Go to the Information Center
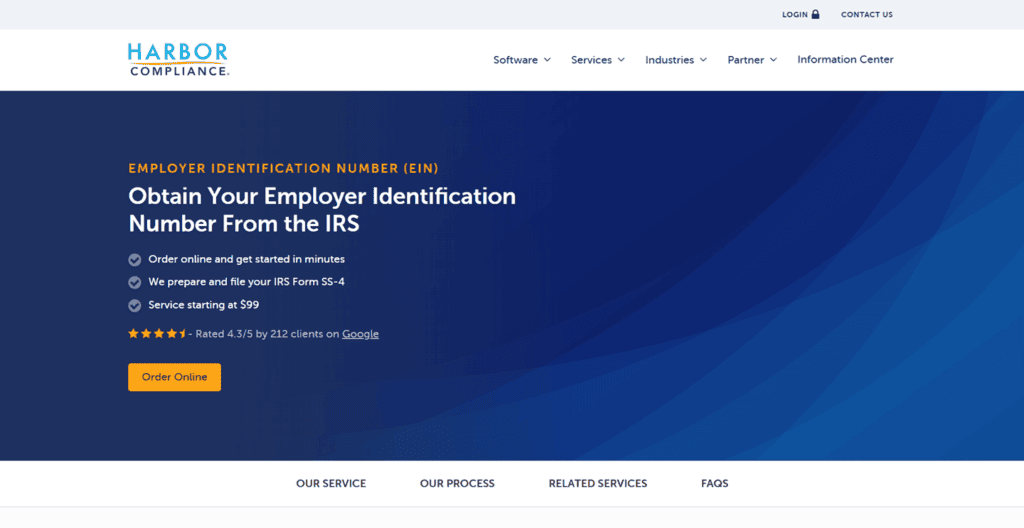This screenshot has height=528, width=1024. [x=845, y=59]
